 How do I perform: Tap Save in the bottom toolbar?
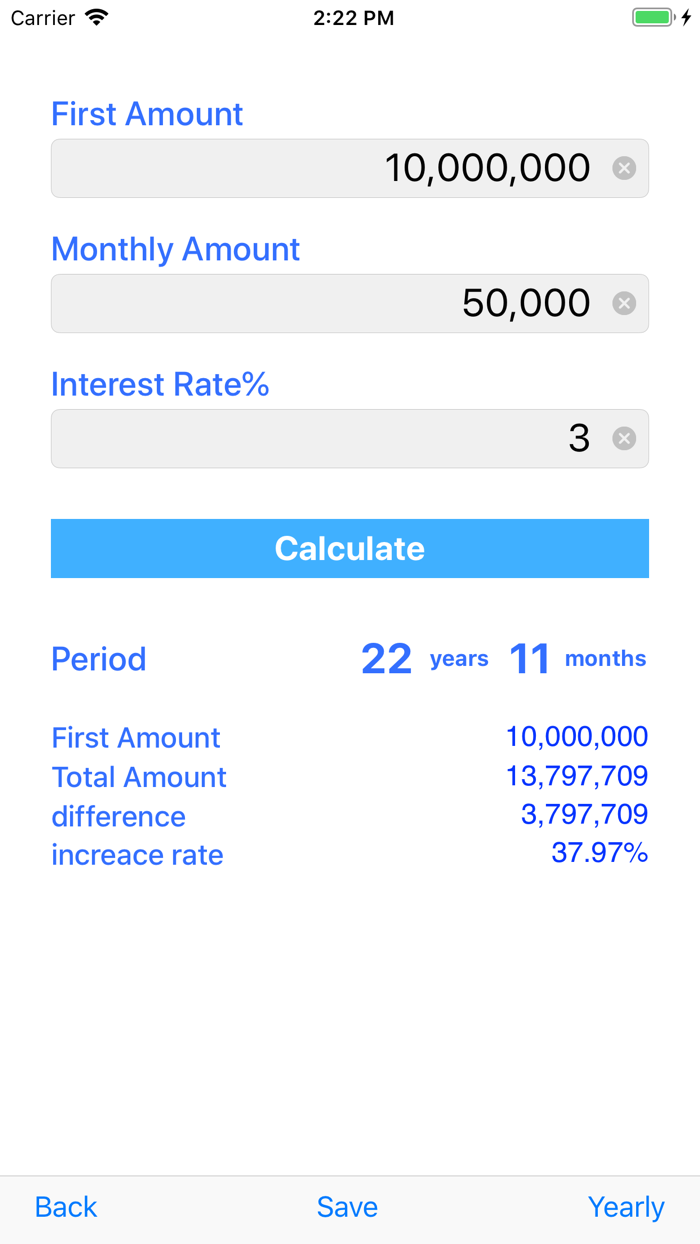pos(347,1207)
